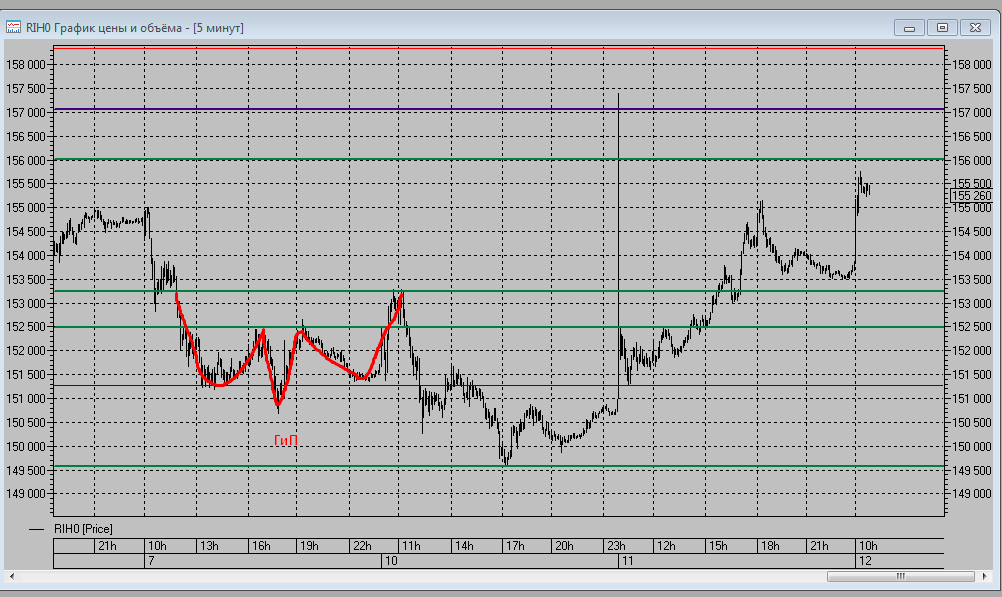Screen dimensions: 1002x597
Task: Minimize the RIH0 chart window
Action: [x=909, y=28]
